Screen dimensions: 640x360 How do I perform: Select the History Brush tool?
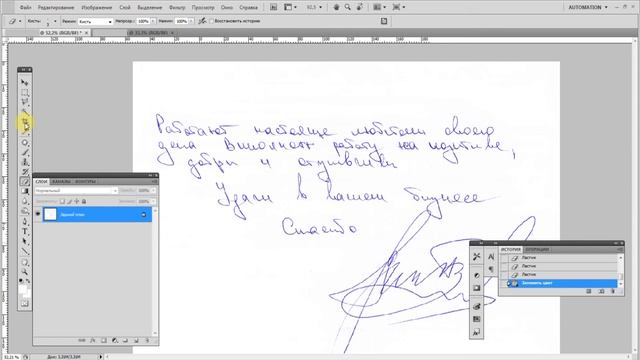pos(24,172)
